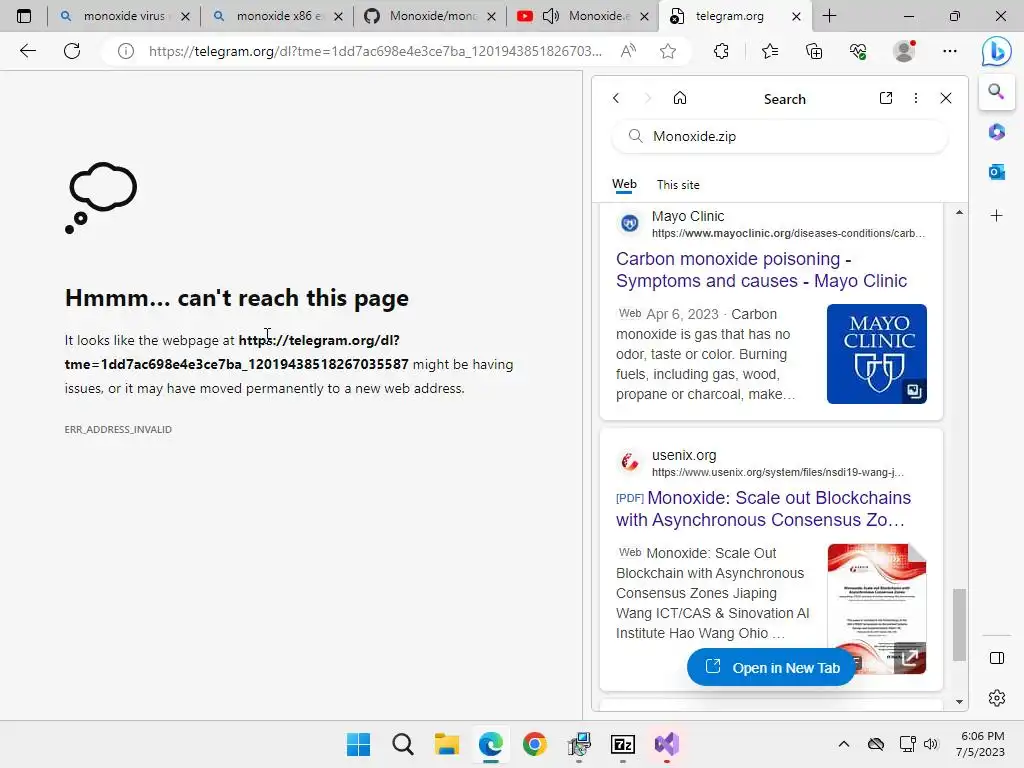Mute the YouTube tab speaker icon
1024x768 pixels.
click(x=551, y=16)
